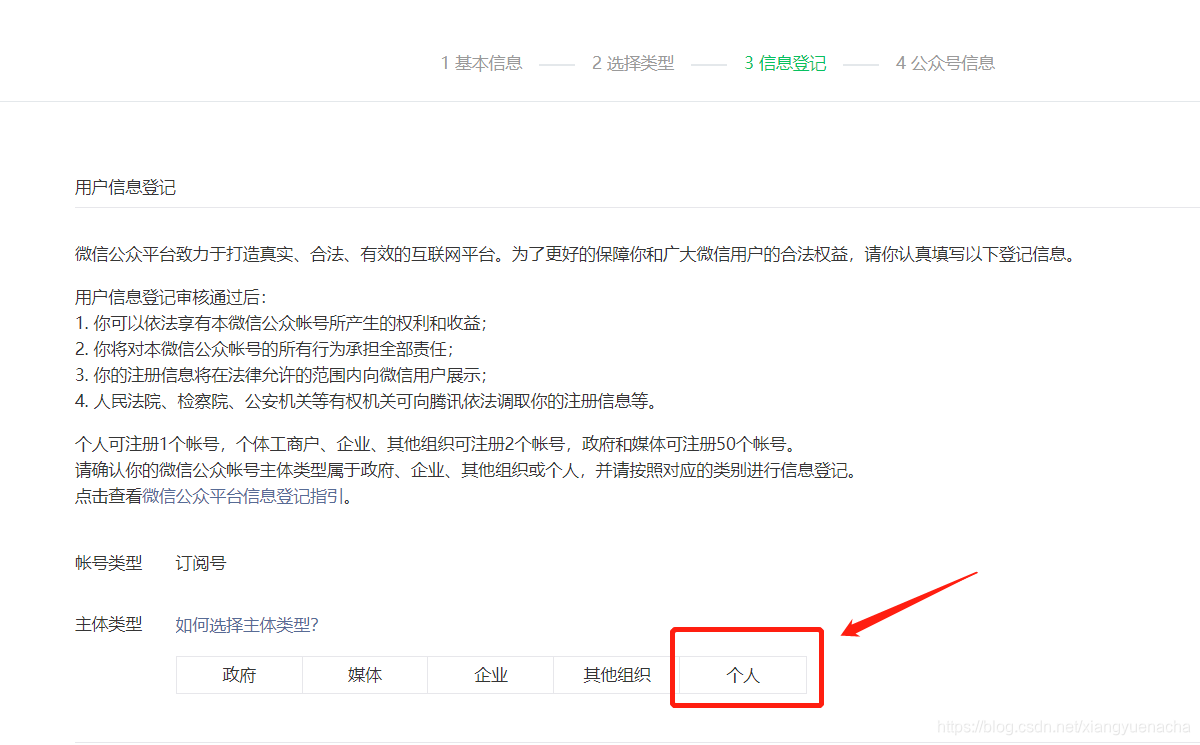Click the 订阅号 account type value
This screenshot has width=1200, height=745.
[201, 563]
